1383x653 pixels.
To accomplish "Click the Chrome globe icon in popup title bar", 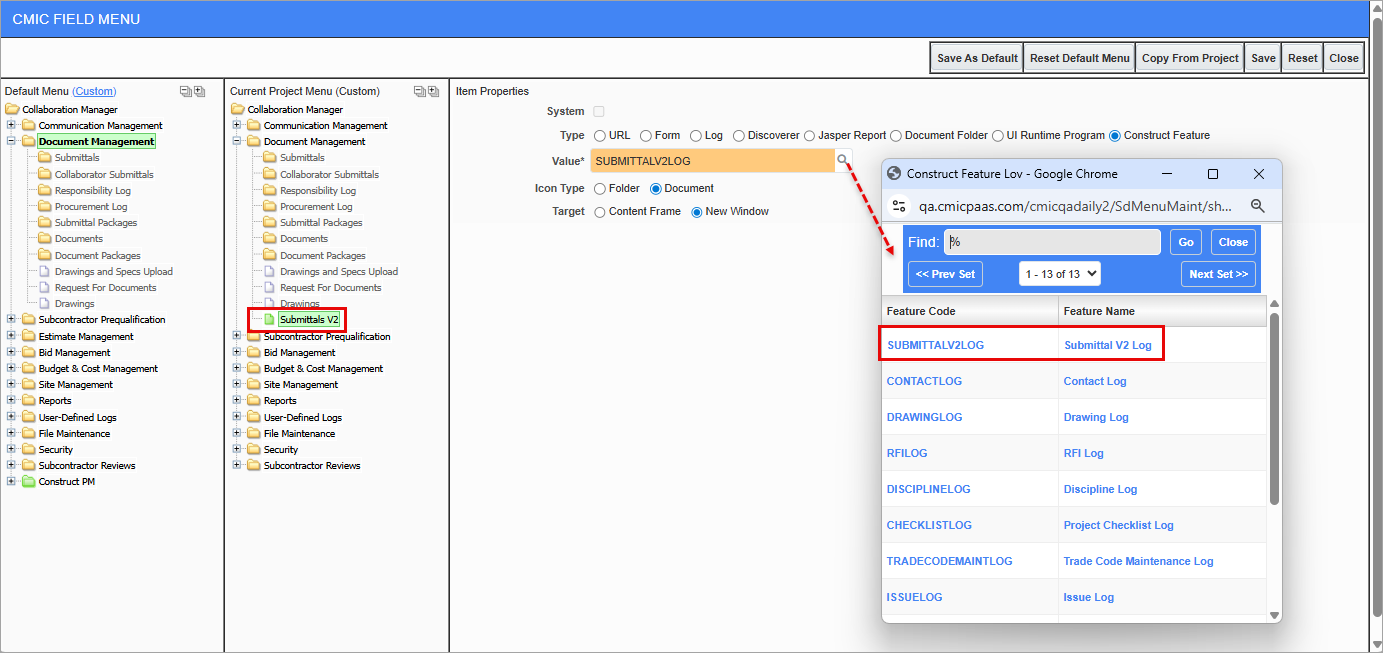I will (x=895, y=174).
